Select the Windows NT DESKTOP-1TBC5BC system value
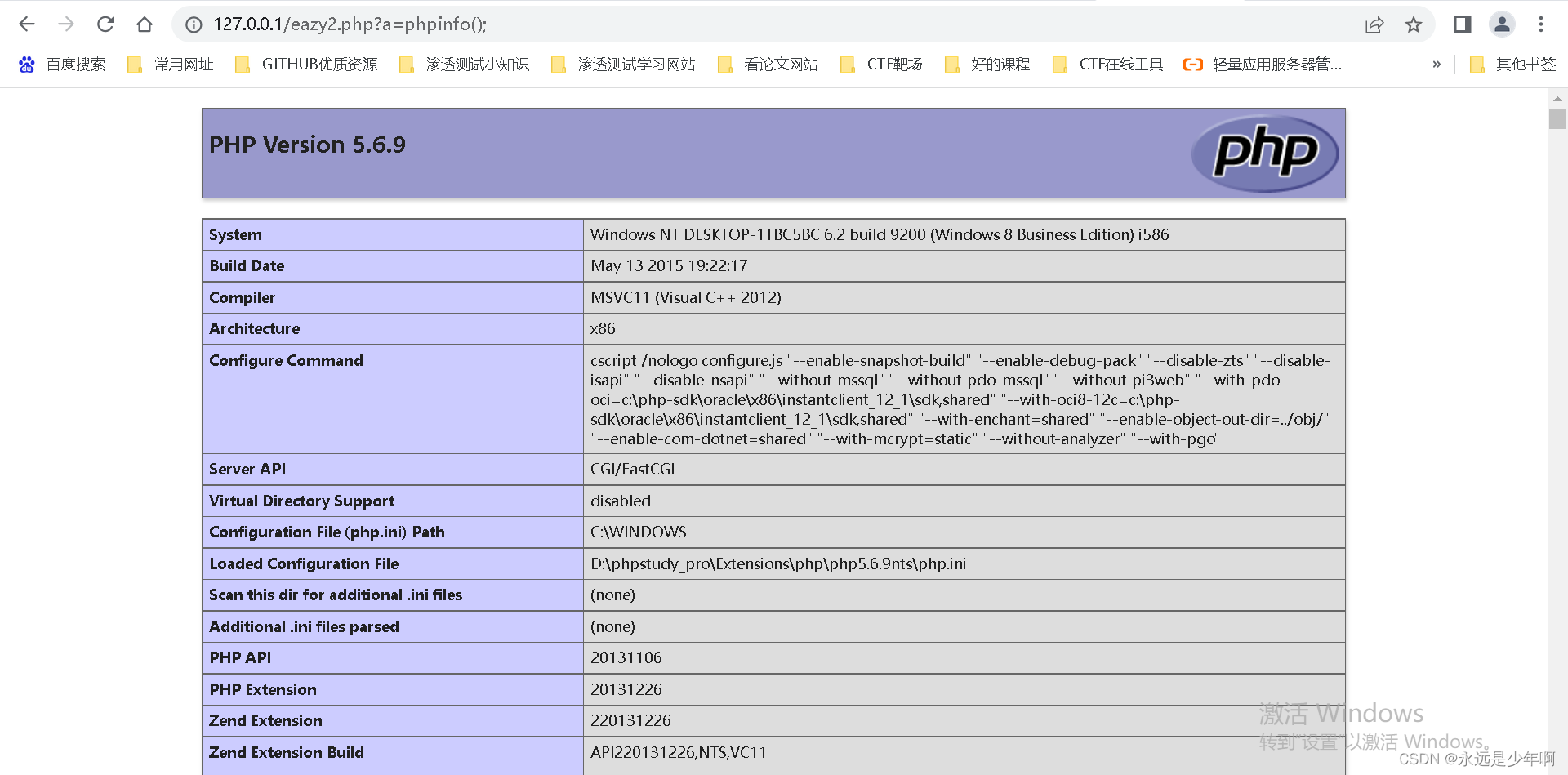The width and height of the screenshot is (1568, 775). point(880,235)
